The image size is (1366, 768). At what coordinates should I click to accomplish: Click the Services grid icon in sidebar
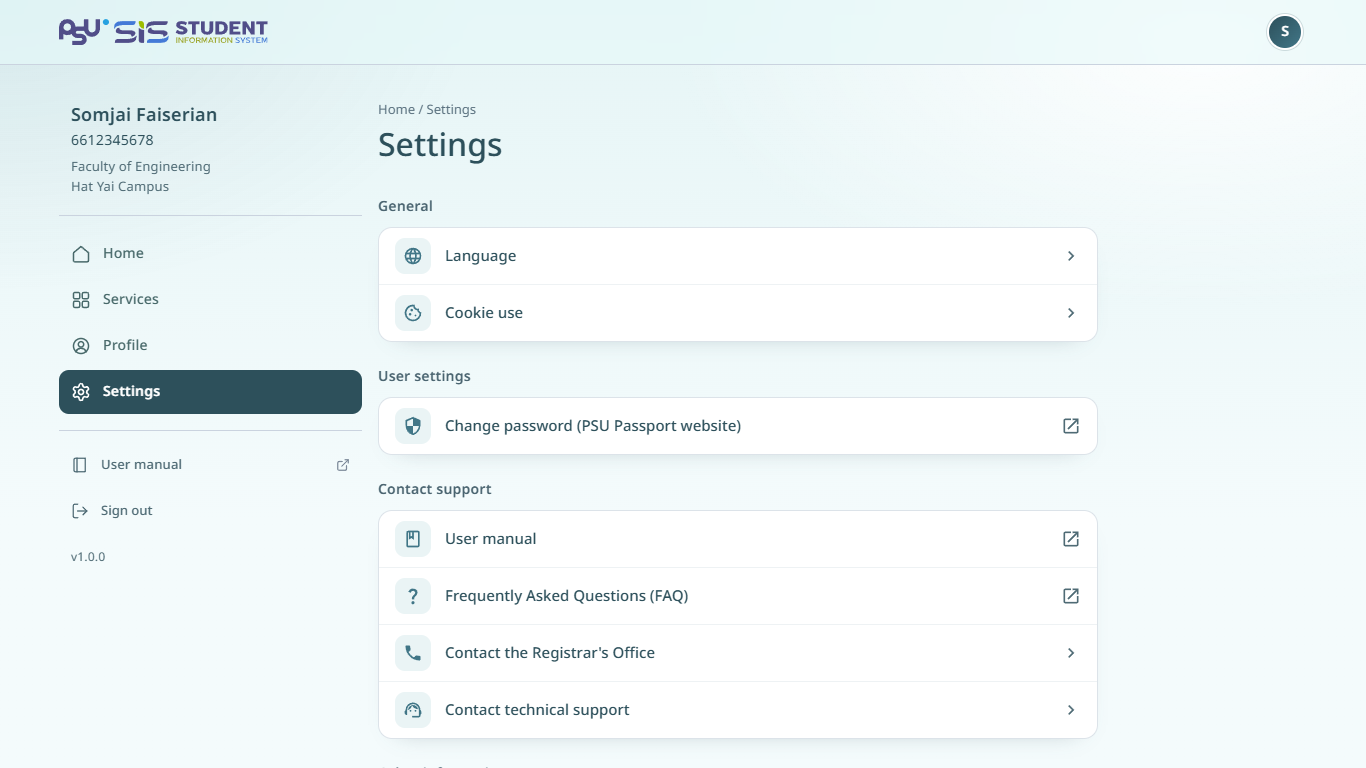81,300
